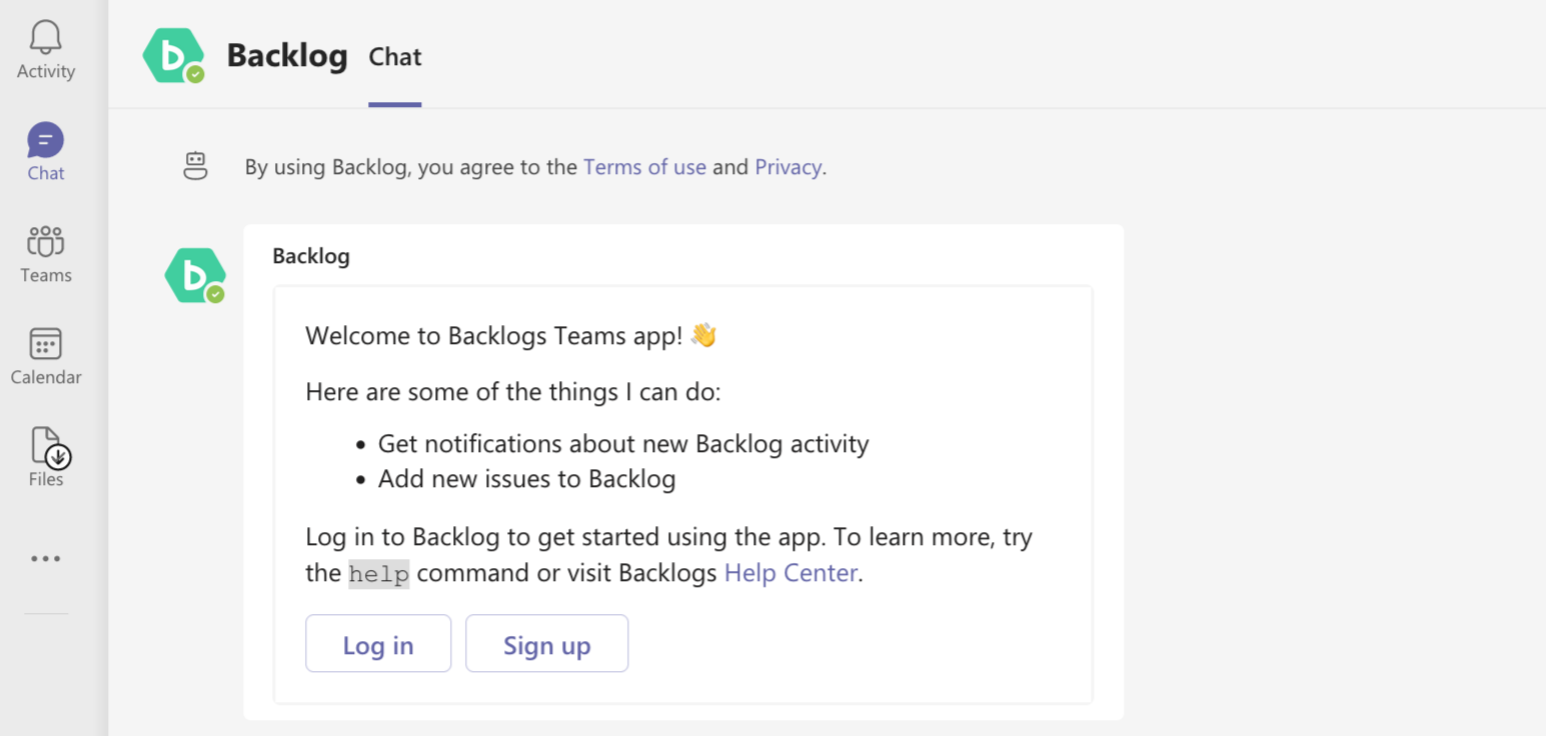
Task: Click the Log in button
Action: pyautogui.click(x=378, y=643)
